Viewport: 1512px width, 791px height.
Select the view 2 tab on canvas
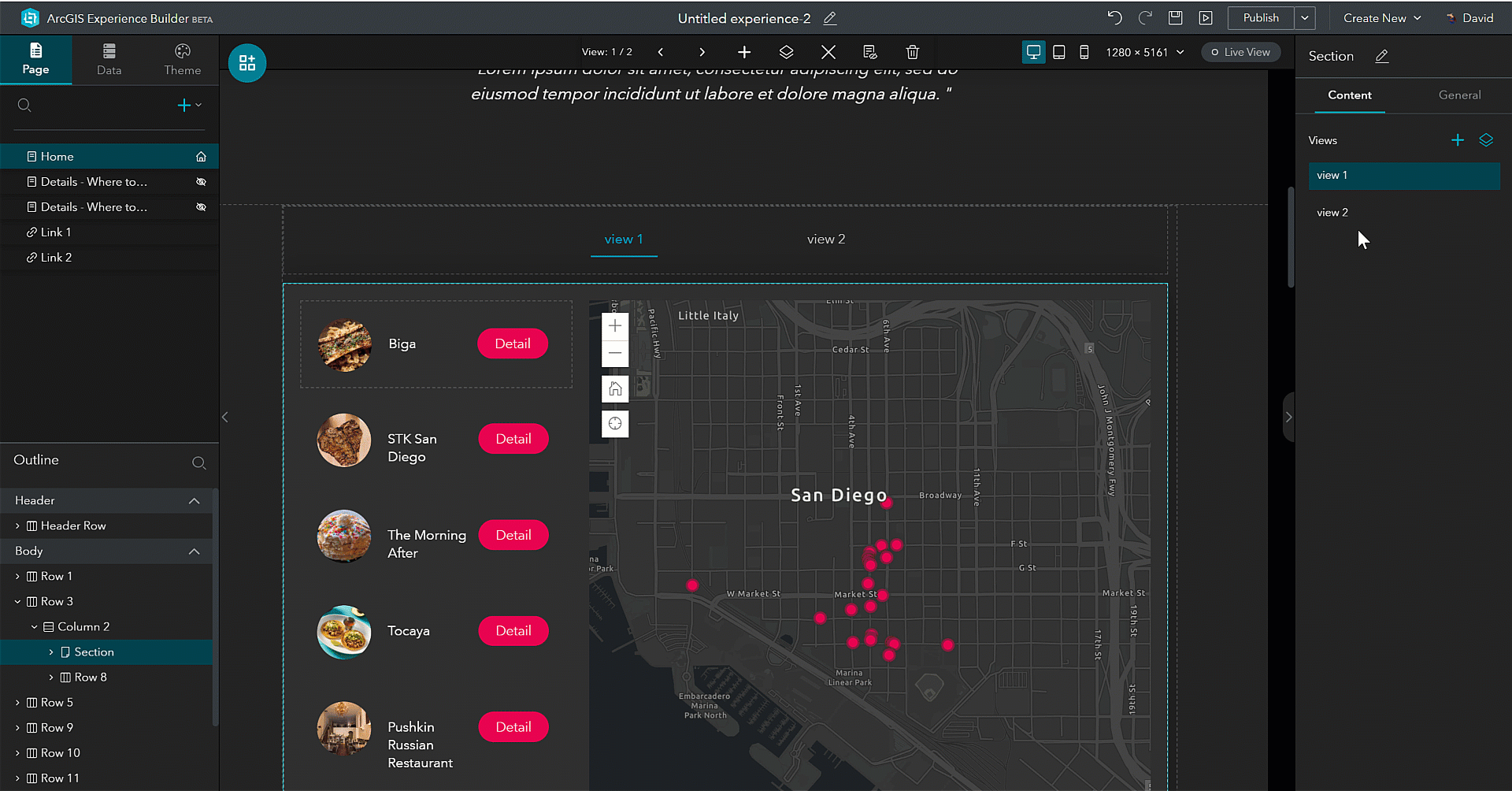tap(826, 240)
